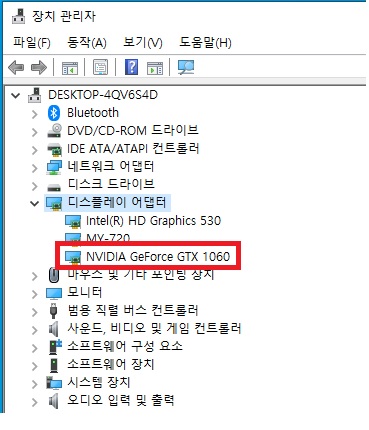Expand the 디스크 드라이브 category
Viewport: 369px width, 430px height.
pyautogui.click(x=35, y=186)
